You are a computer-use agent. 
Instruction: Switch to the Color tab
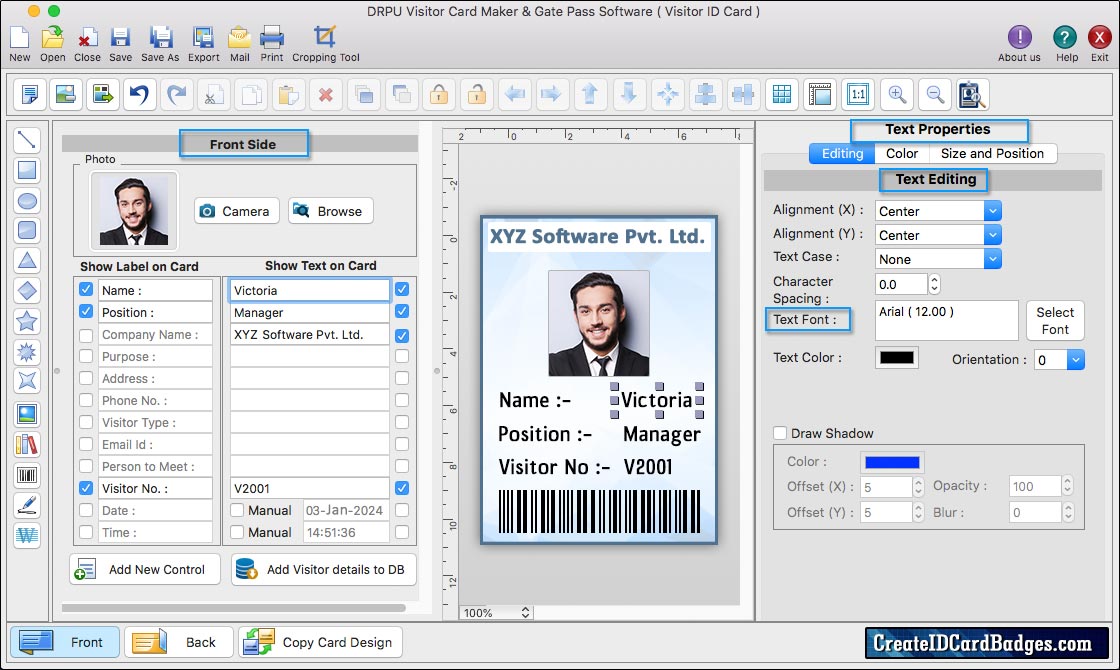point(901,154)
